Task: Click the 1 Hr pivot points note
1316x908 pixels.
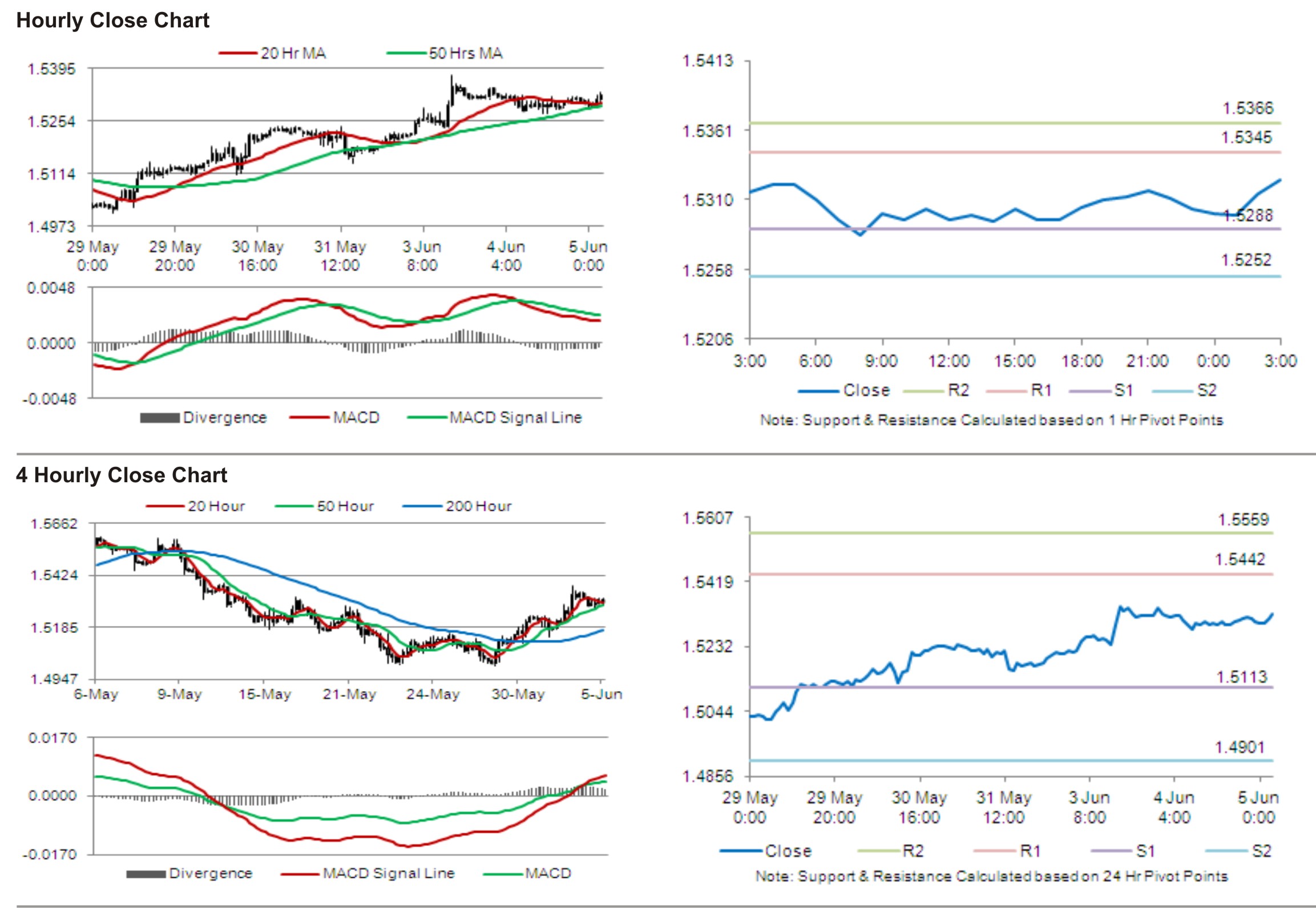Action: tap(992, 421)
